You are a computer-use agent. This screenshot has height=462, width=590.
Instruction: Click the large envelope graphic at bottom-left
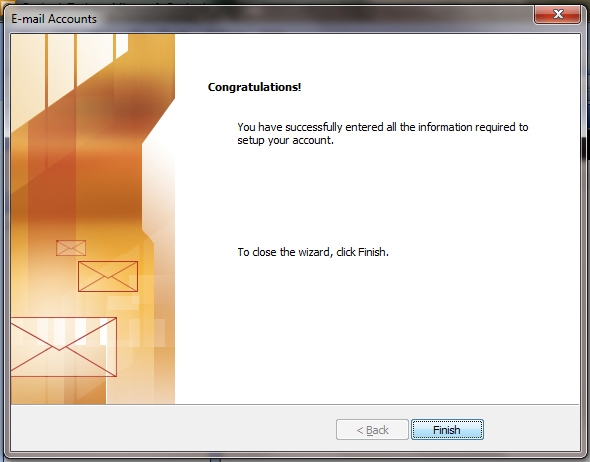pyautogui.click(x=63, y=347)
